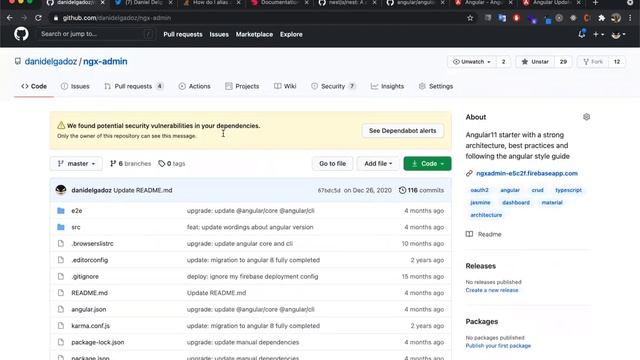Viewport: 640px width, 360px height.
Task: Click the ngx-admin repository name link
Action: pyautogui.click(x=105, y=61)
